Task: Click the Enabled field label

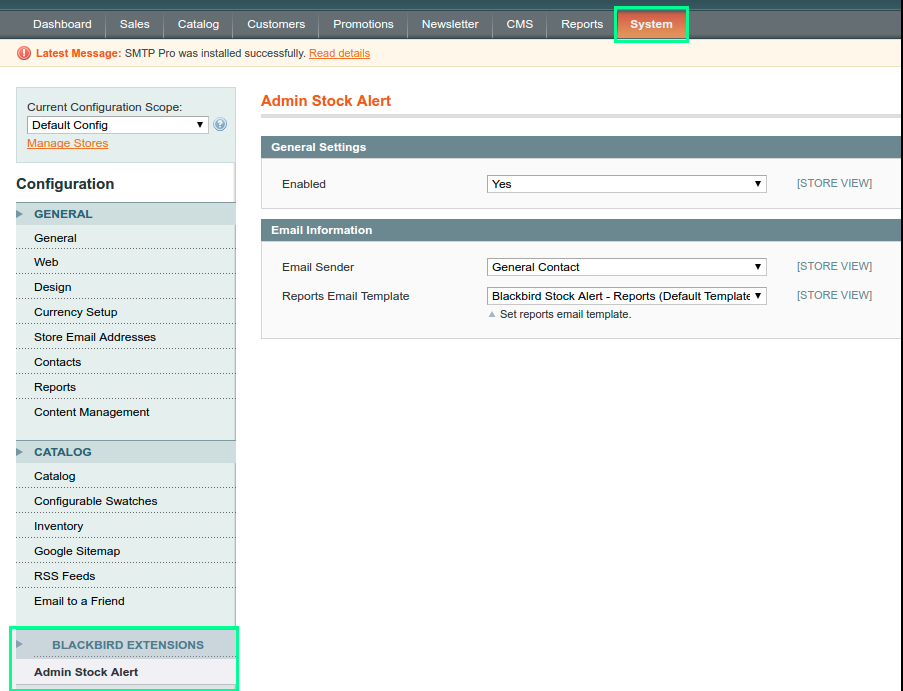Action: [303, 184]
